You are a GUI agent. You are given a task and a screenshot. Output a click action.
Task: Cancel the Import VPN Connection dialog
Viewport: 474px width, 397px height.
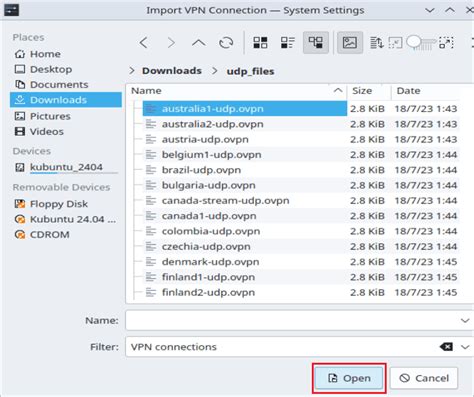(424, 378)
